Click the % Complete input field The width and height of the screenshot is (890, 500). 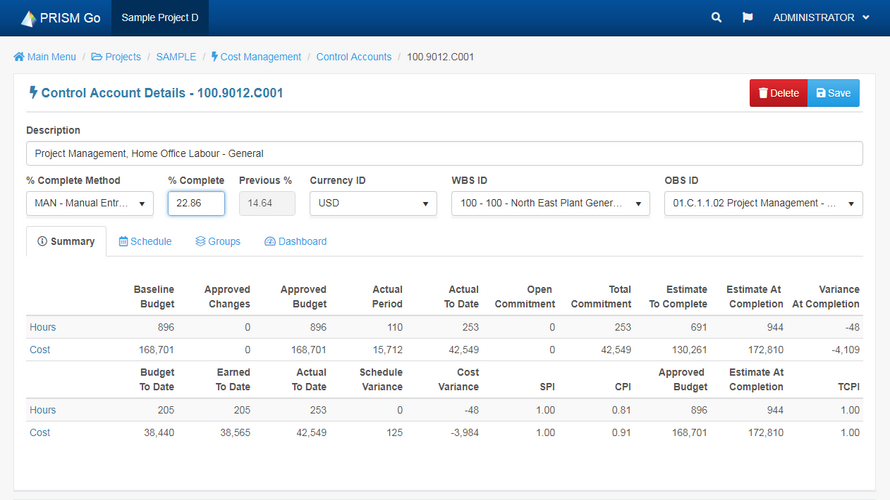pos(196,203)
